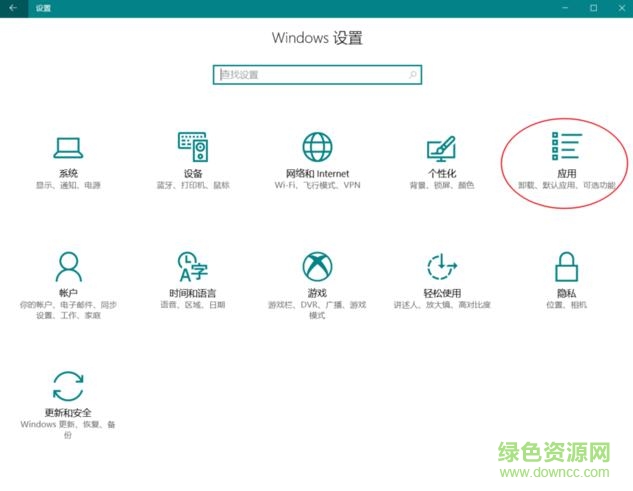Open Personalization paintbrush icon
Image resolution: width=633 pixels, height=491 pixels.
point(442,148)
